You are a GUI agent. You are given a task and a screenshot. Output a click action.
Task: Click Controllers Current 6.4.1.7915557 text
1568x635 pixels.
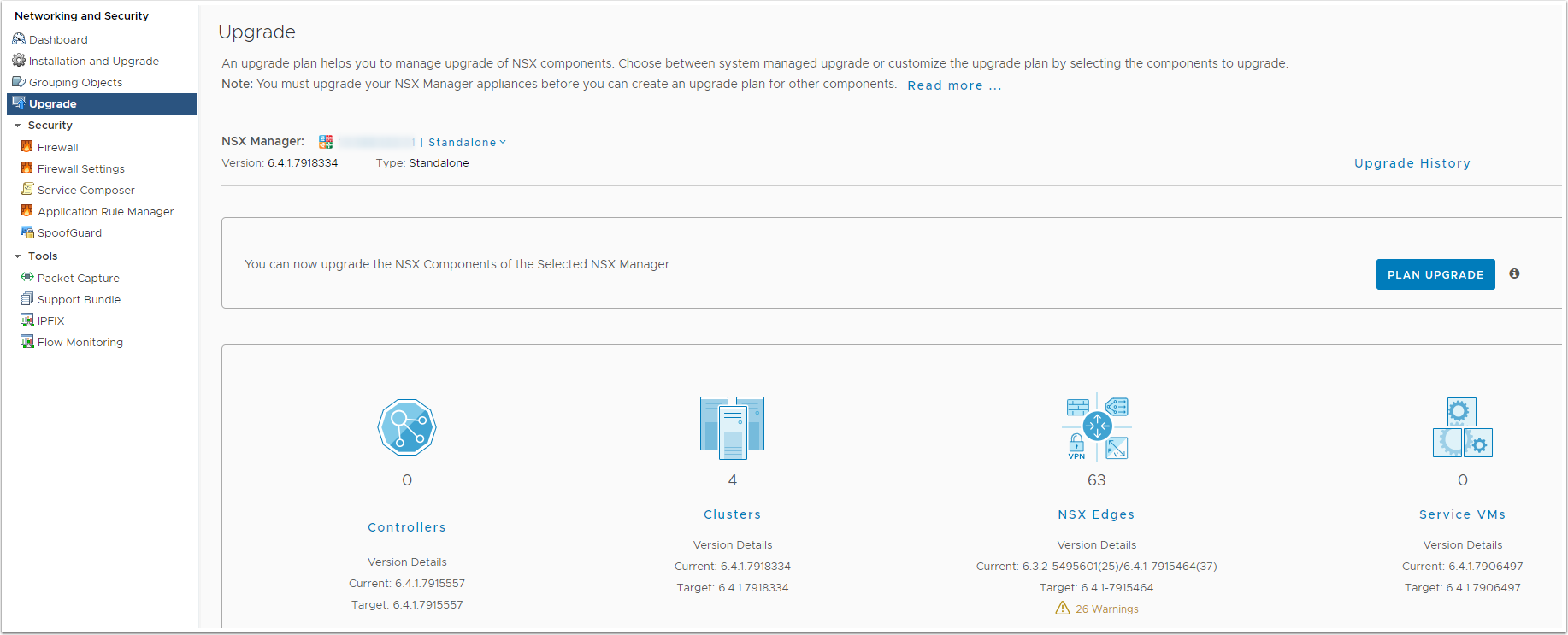pyautogui.click(x=407, y=584)
